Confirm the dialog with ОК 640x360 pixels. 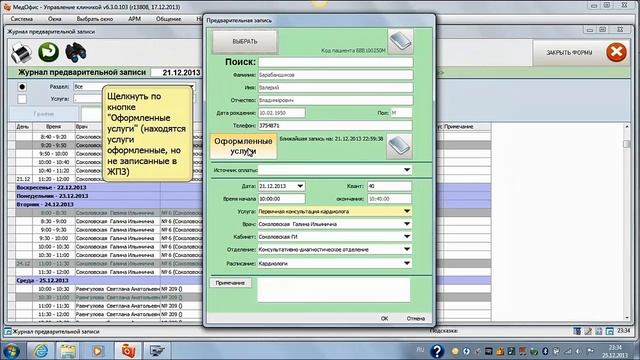(x=384, y=318)
